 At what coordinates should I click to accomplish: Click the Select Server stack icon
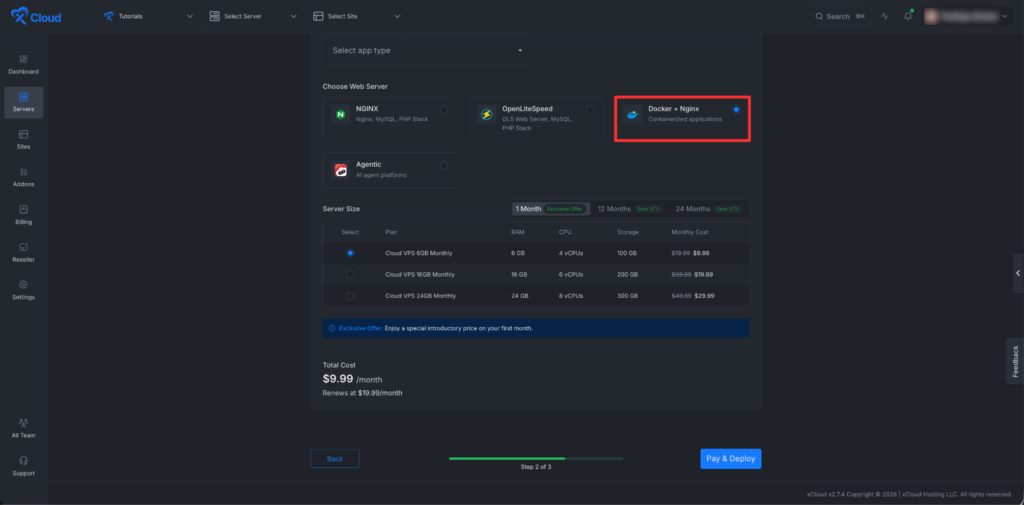(214, 16)
